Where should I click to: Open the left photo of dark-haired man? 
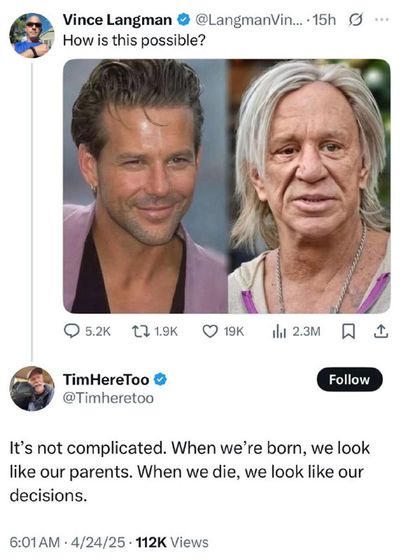145,186
